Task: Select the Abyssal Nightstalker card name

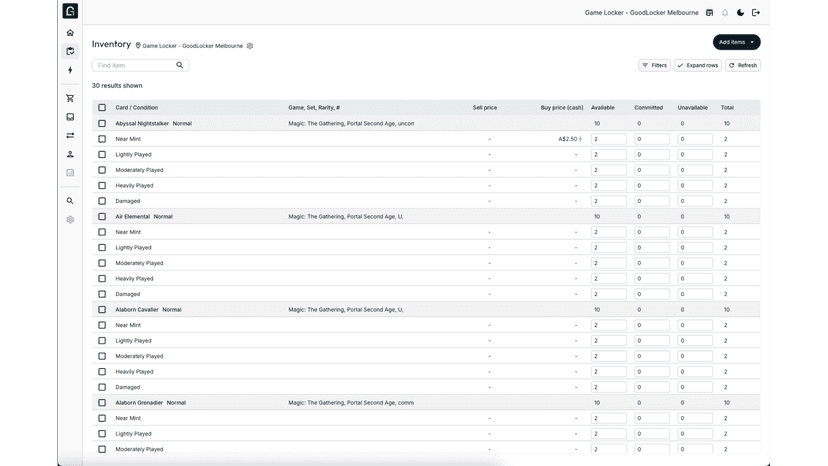Action: point(142,123)
